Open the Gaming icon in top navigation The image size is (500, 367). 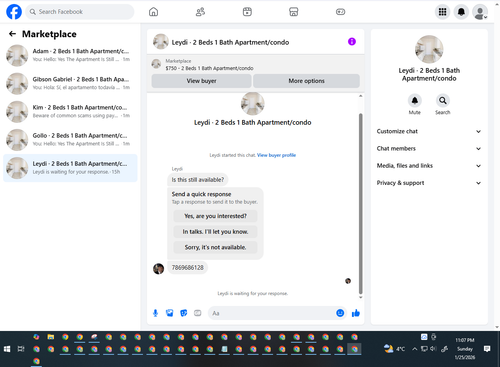tap(340, 12)
